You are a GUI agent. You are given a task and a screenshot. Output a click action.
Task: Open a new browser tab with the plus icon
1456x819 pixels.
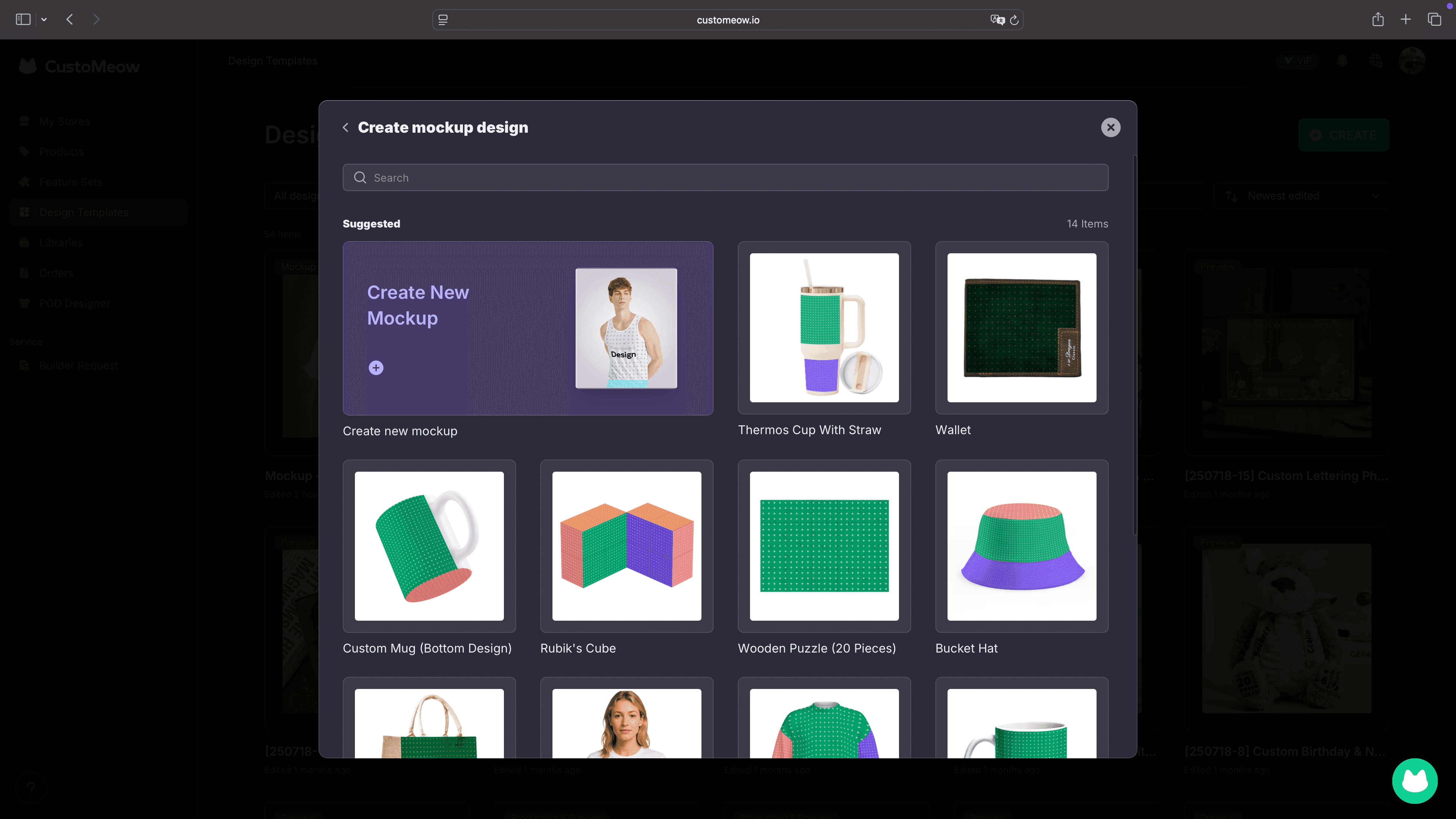click(x=1406, y=20)
